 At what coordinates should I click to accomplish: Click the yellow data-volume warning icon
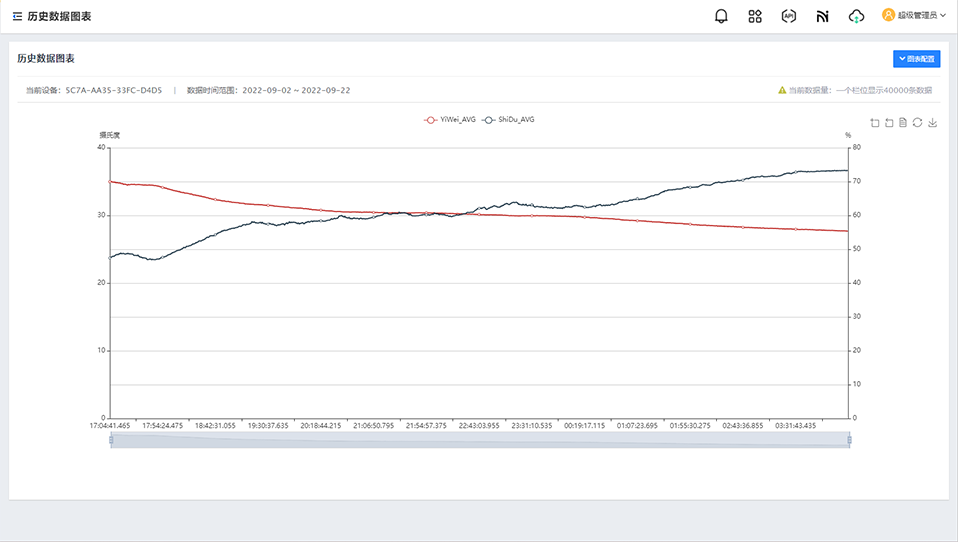pyautogui.click(x=782, y=90)
